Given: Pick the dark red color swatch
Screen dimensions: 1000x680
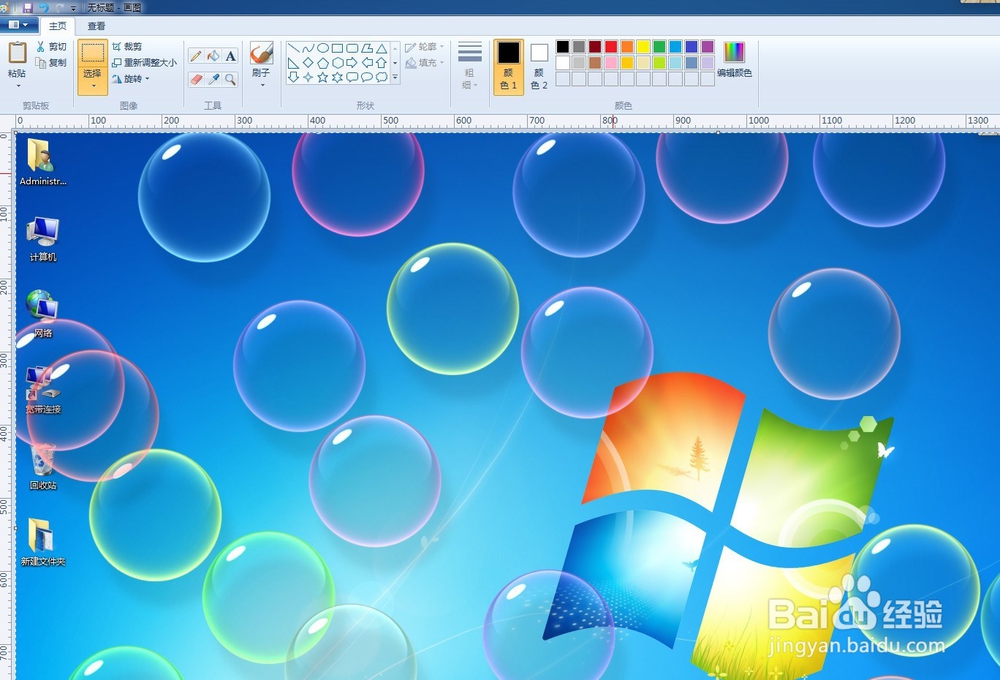Looking at the screenshot, I should pos(595,47).
